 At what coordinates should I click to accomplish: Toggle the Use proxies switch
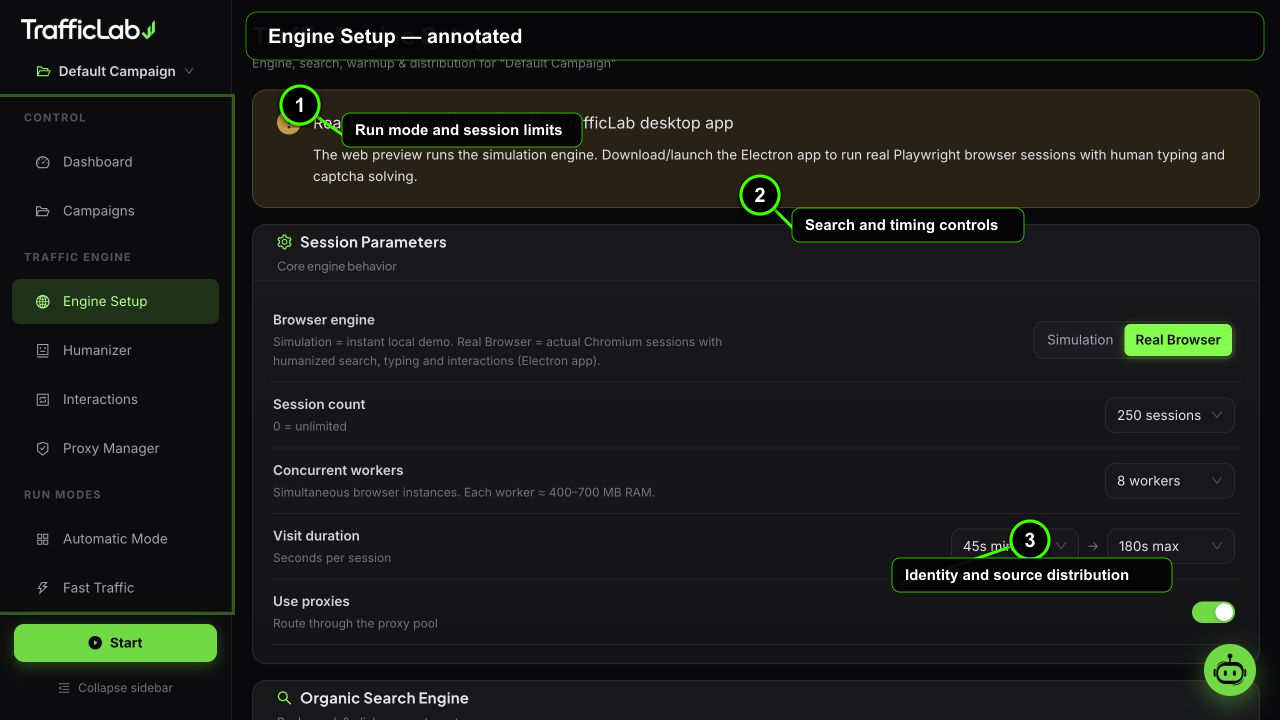pos(1213,612)
